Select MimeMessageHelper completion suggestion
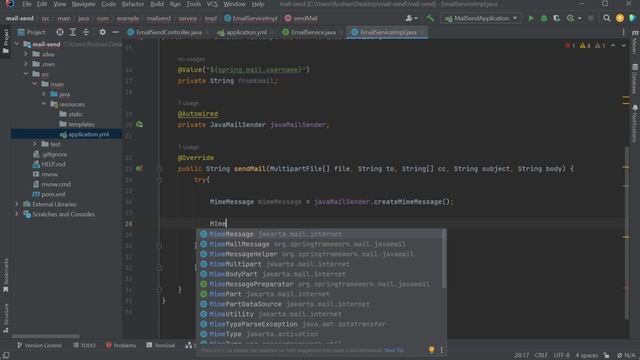Viewport: 640px width, 360px height. coord(321,254)
